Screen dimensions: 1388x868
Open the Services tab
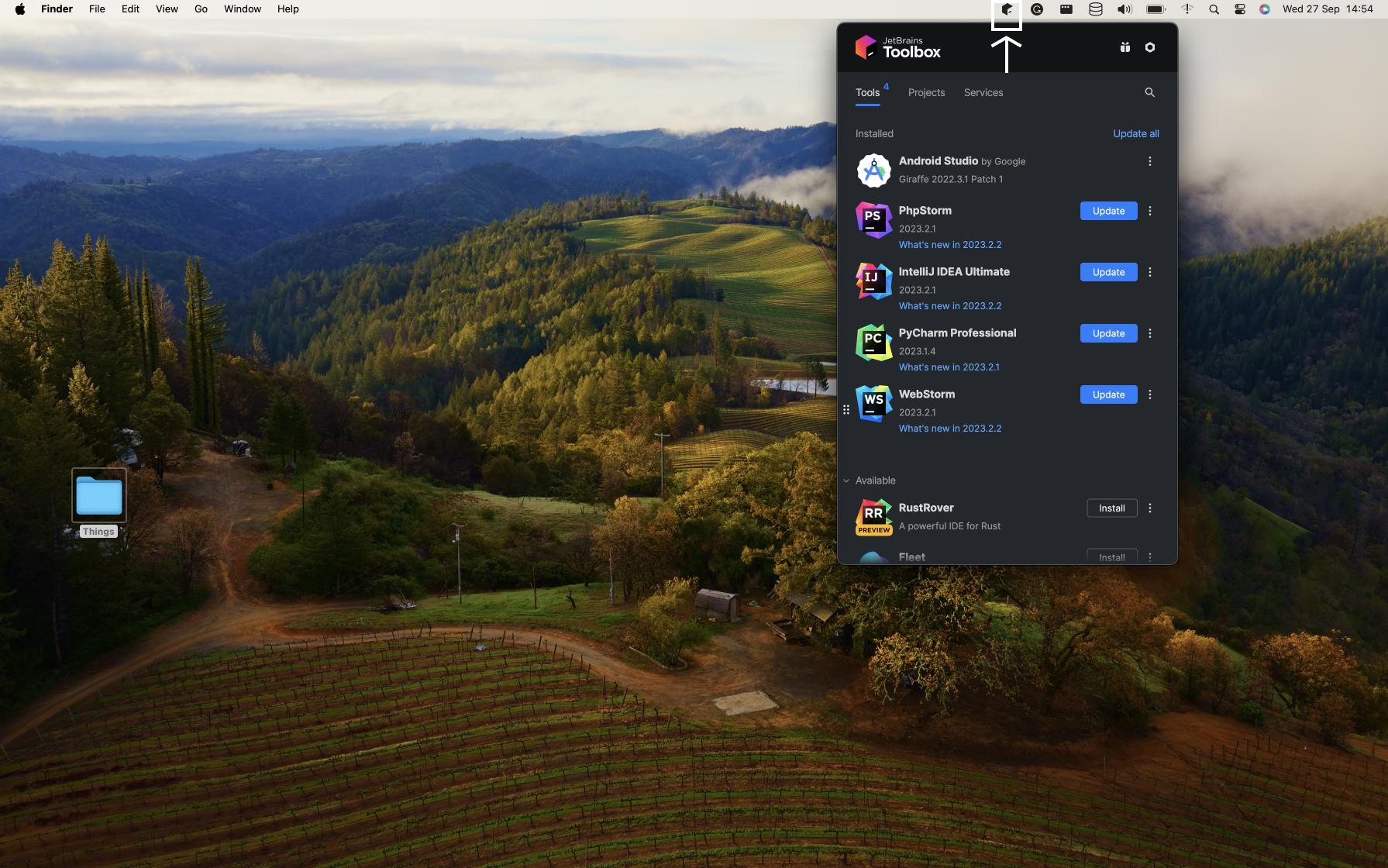[x=983, y=92]
